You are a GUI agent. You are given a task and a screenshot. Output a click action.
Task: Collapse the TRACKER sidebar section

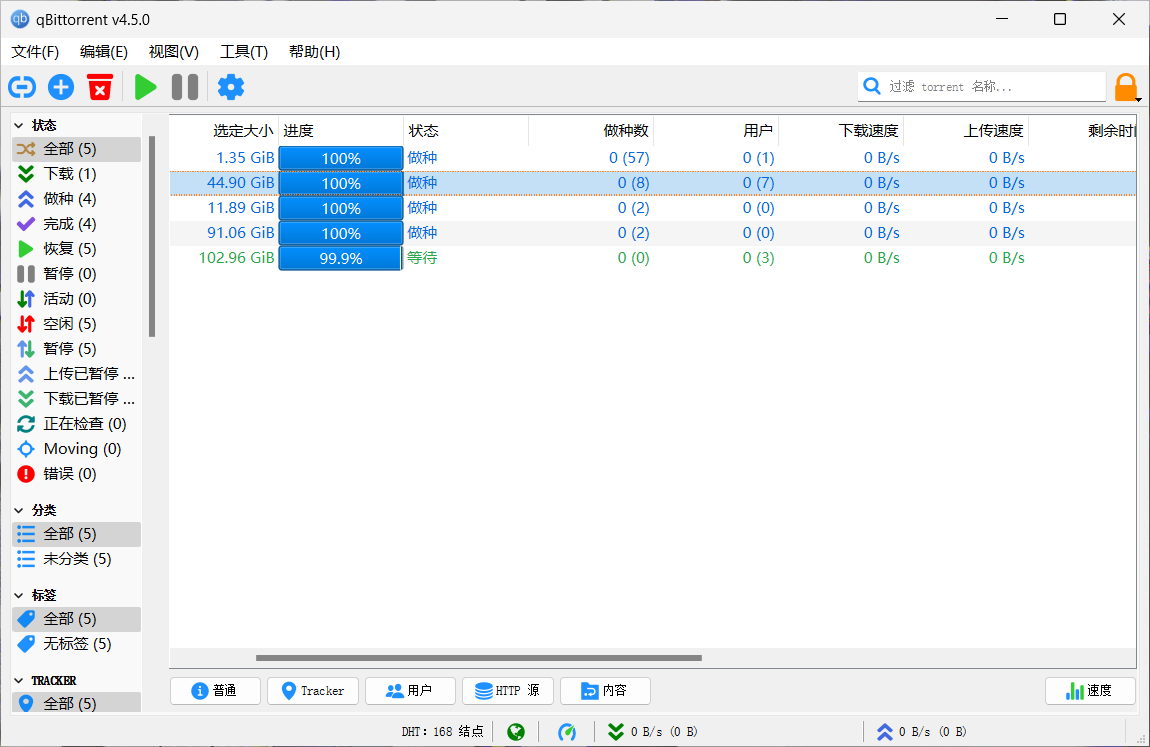(19, 681)
